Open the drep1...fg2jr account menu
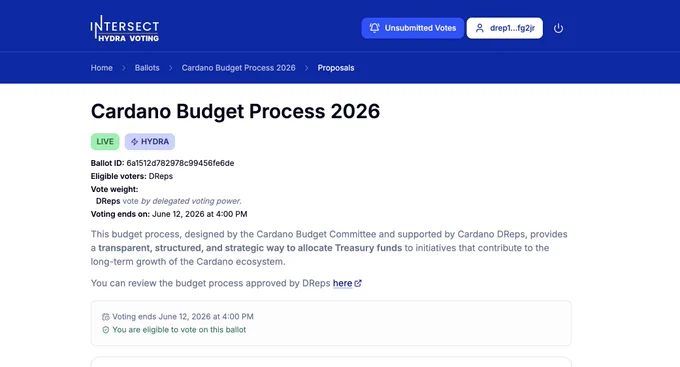This screenshot has width=680, height=367. 505,28
